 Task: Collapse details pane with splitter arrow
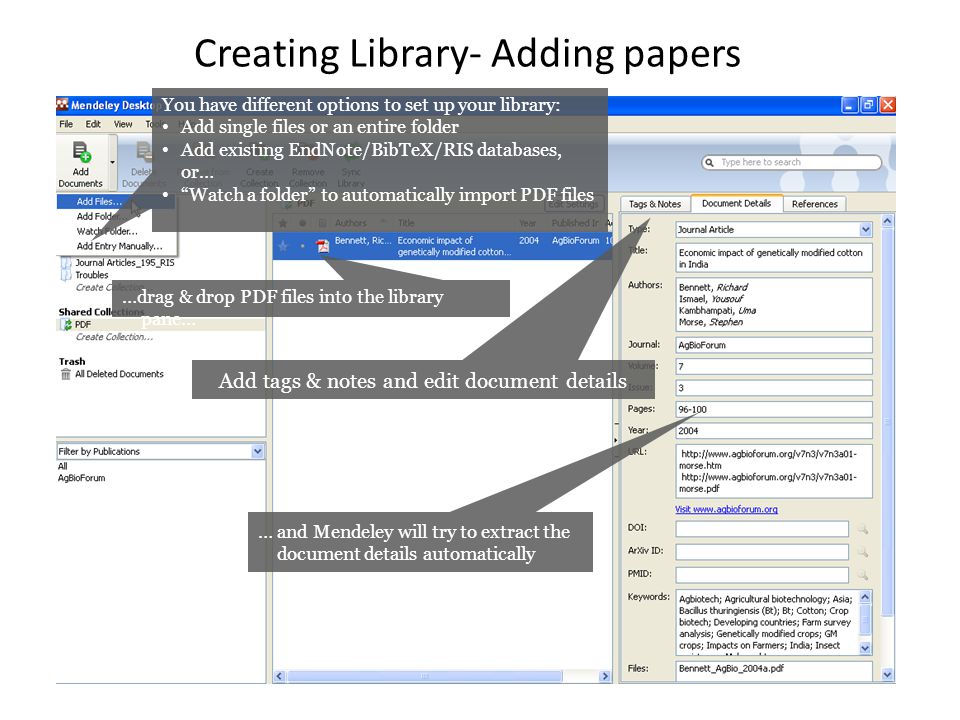tap(615, 440)
